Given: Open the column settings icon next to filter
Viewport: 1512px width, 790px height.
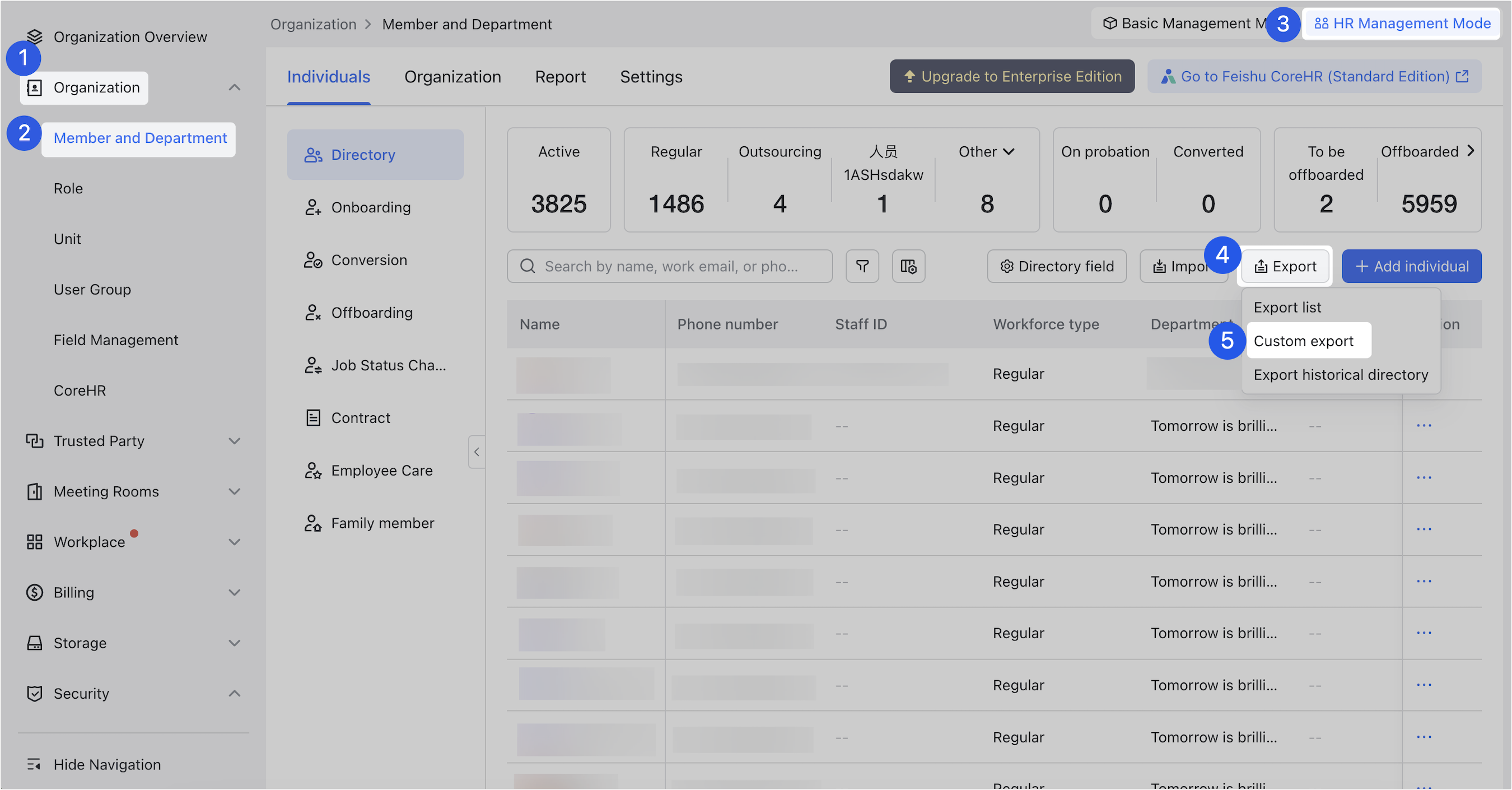Looking at the screenshot, I should (908, 266).
